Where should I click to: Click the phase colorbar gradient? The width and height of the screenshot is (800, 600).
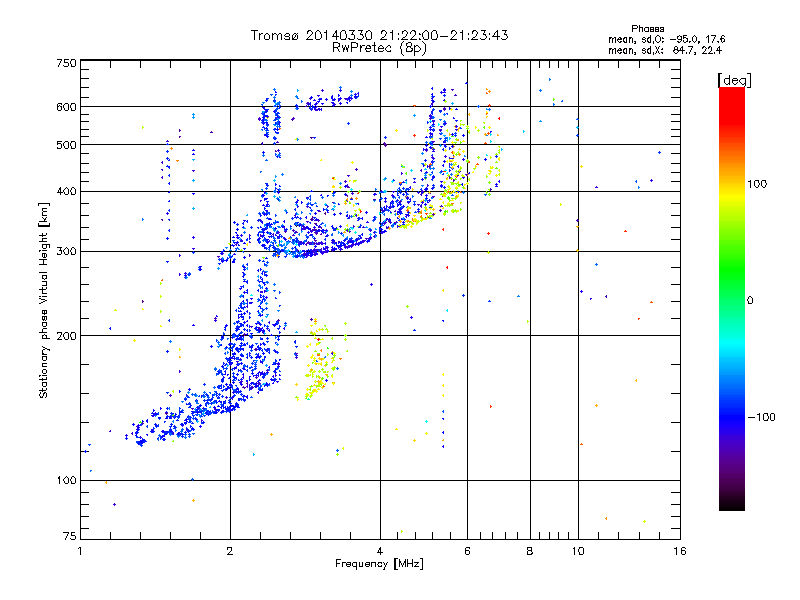(732, 298)
